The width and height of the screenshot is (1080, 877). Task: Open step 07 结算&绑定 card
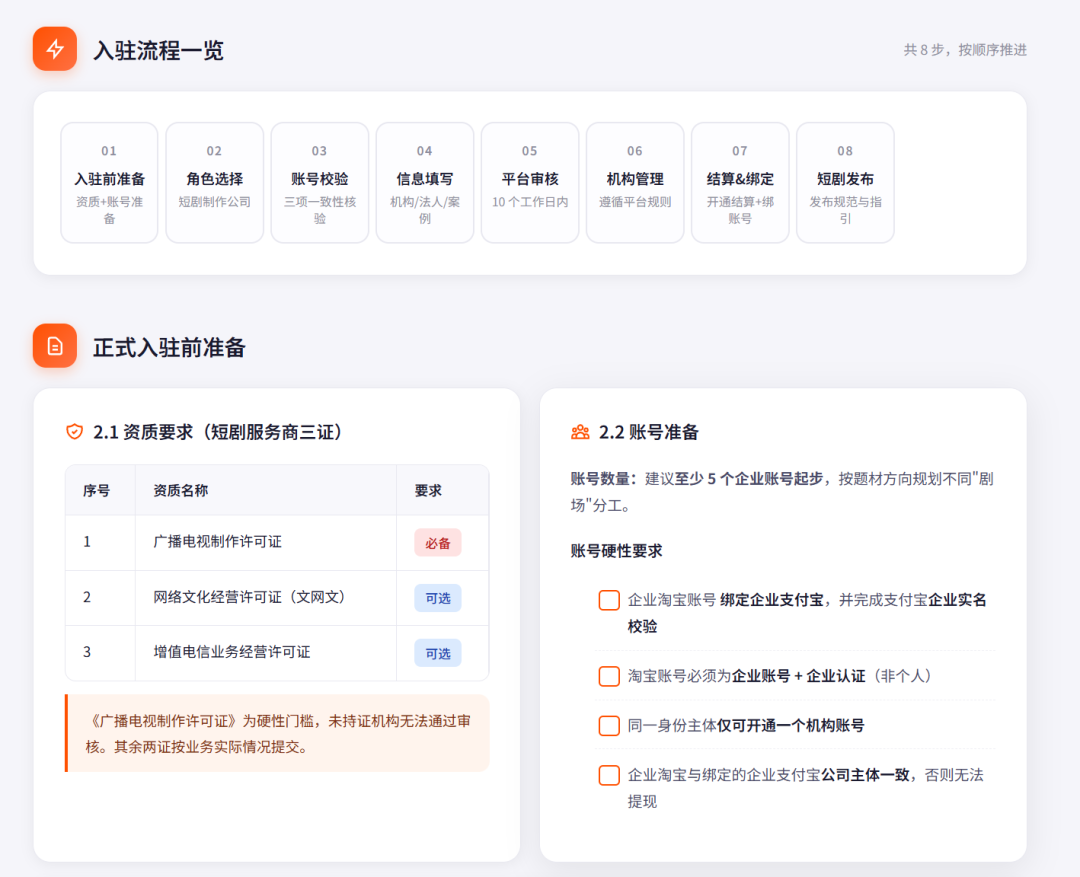(x=740, y=183)
